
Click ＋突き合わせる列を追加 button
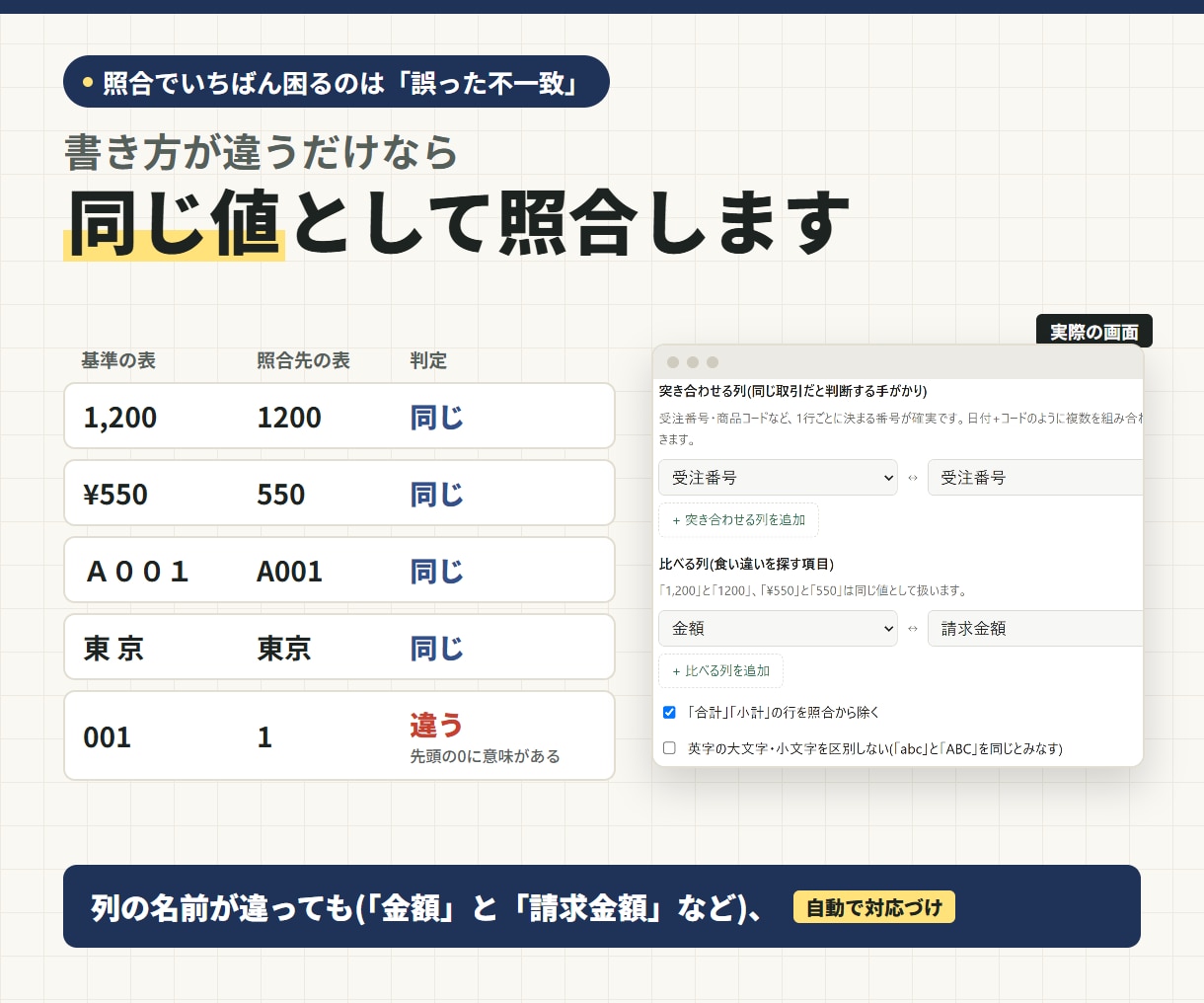(x=738, y=520)
